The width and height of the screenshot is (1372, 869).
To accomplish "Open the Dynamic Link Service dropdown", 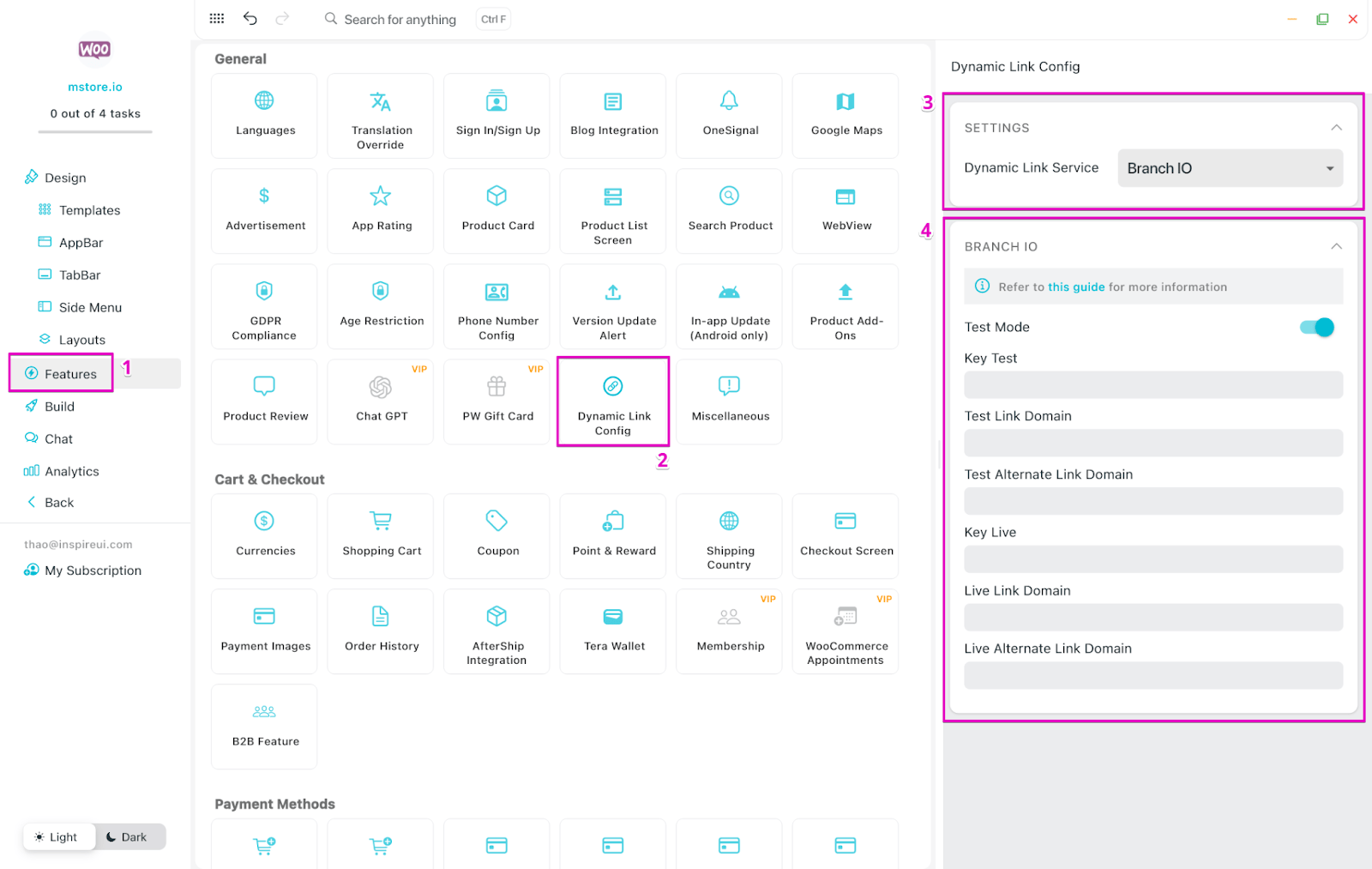I will [x=1230, y=168].
